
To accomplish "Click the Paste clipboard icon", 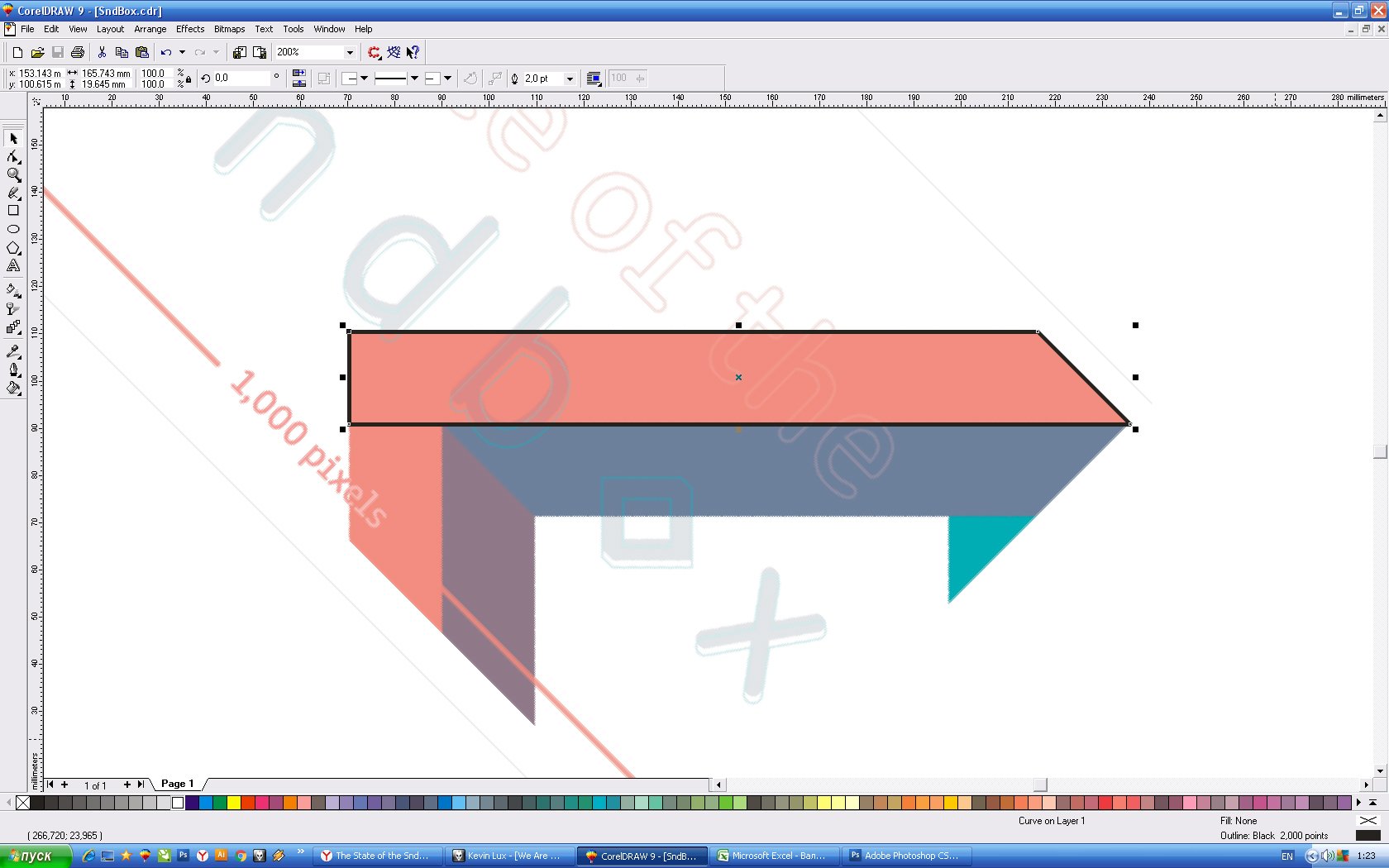I will (142, 52).
